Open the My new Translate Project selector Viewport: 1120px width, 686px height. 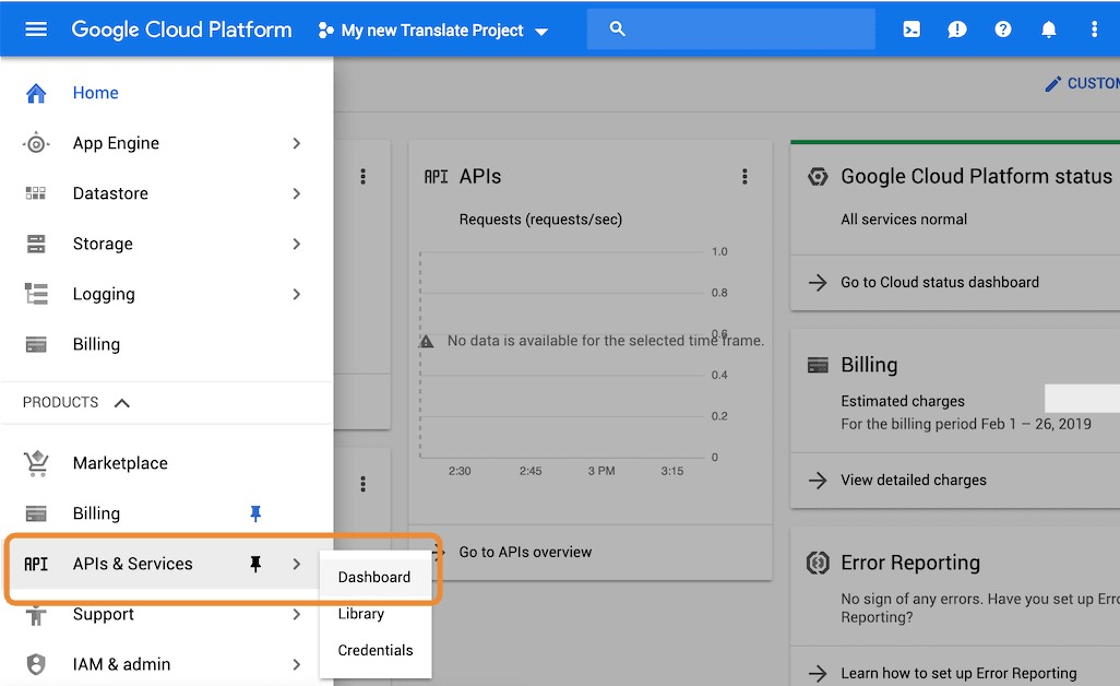434,30
